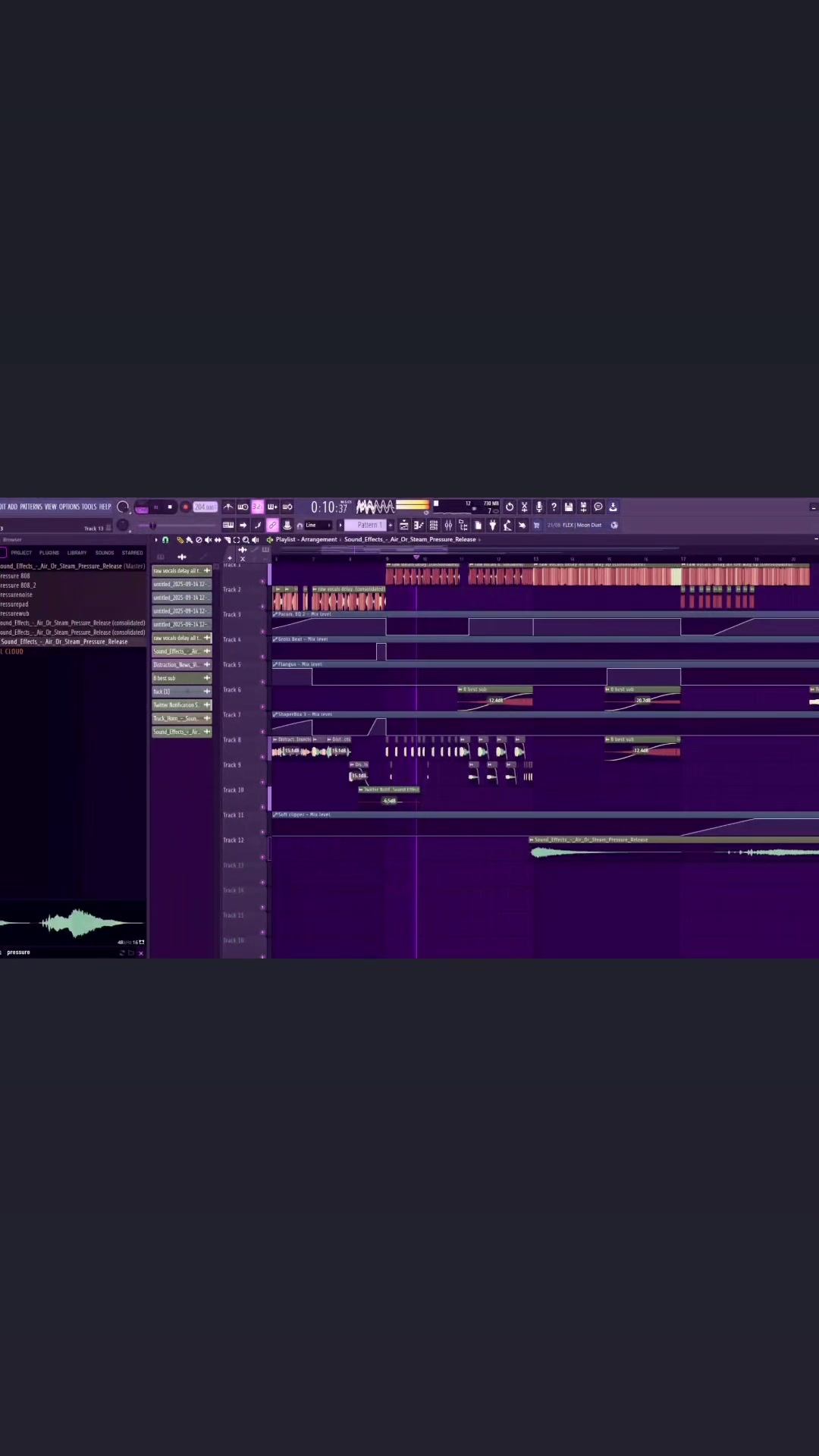
Task: Click the undo history icon
Action: 510,507
